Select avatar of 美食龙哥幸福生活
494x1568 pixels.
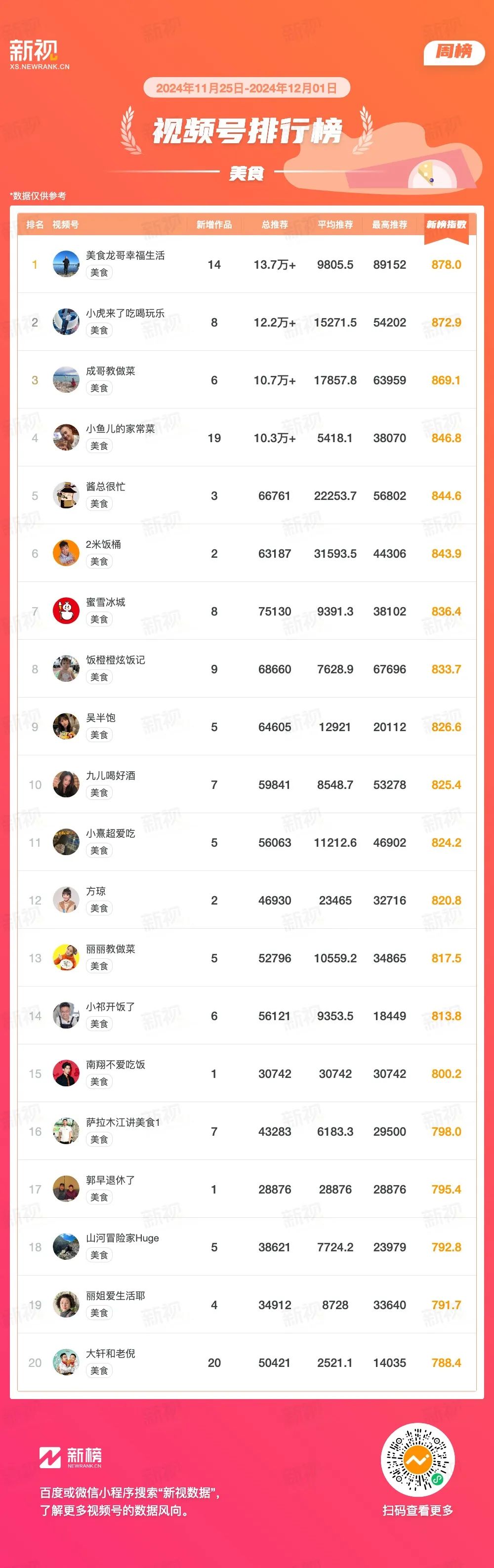click(66, 264)
